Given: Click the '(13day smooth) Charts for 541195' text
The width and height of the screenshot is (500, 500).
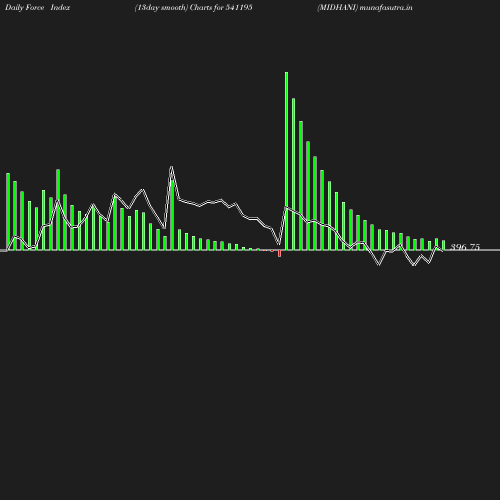Looking at the screenshot, I should point(193,8).
